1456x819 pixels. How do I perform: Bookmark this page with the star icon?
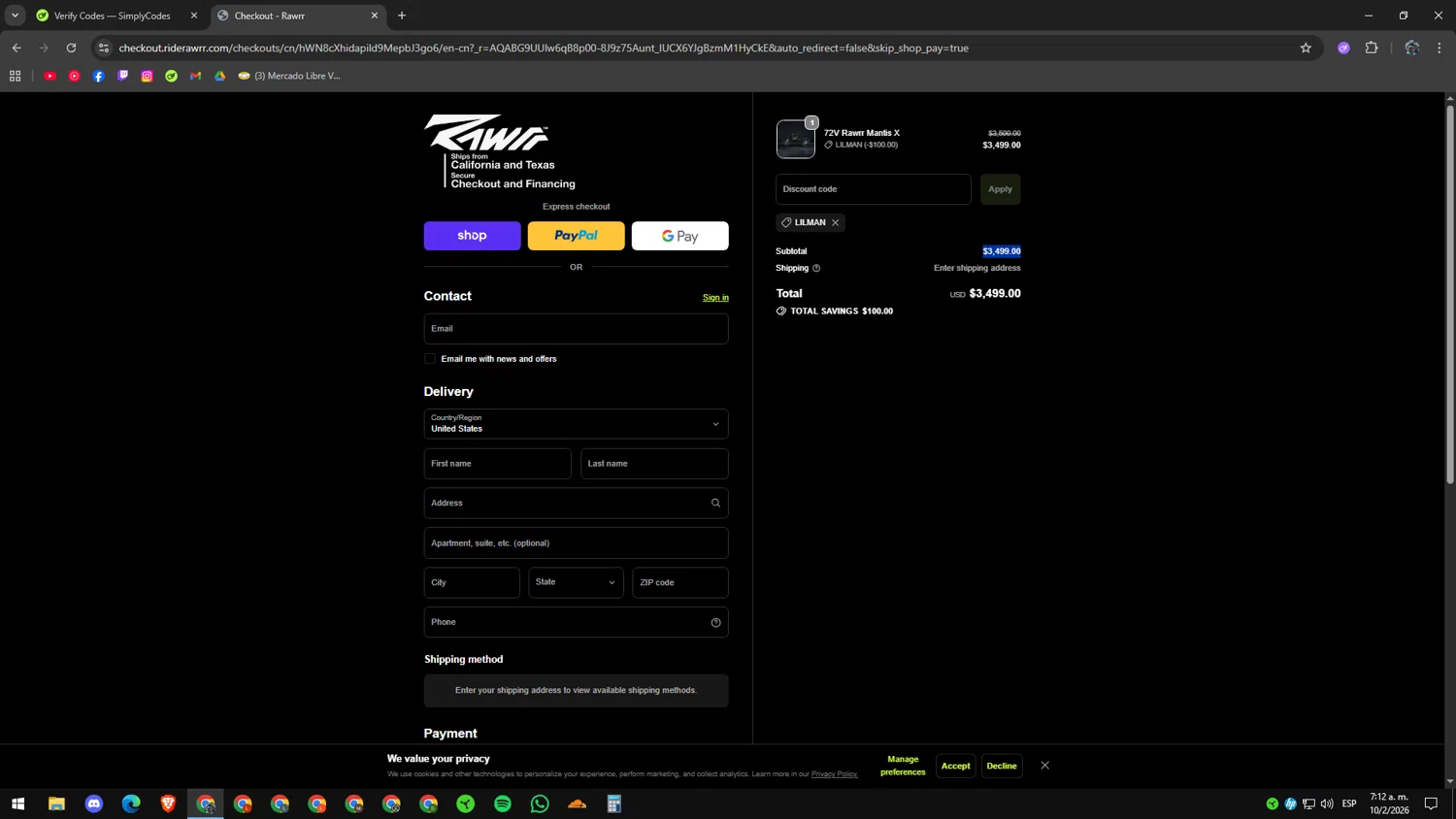pos(1306,48)
